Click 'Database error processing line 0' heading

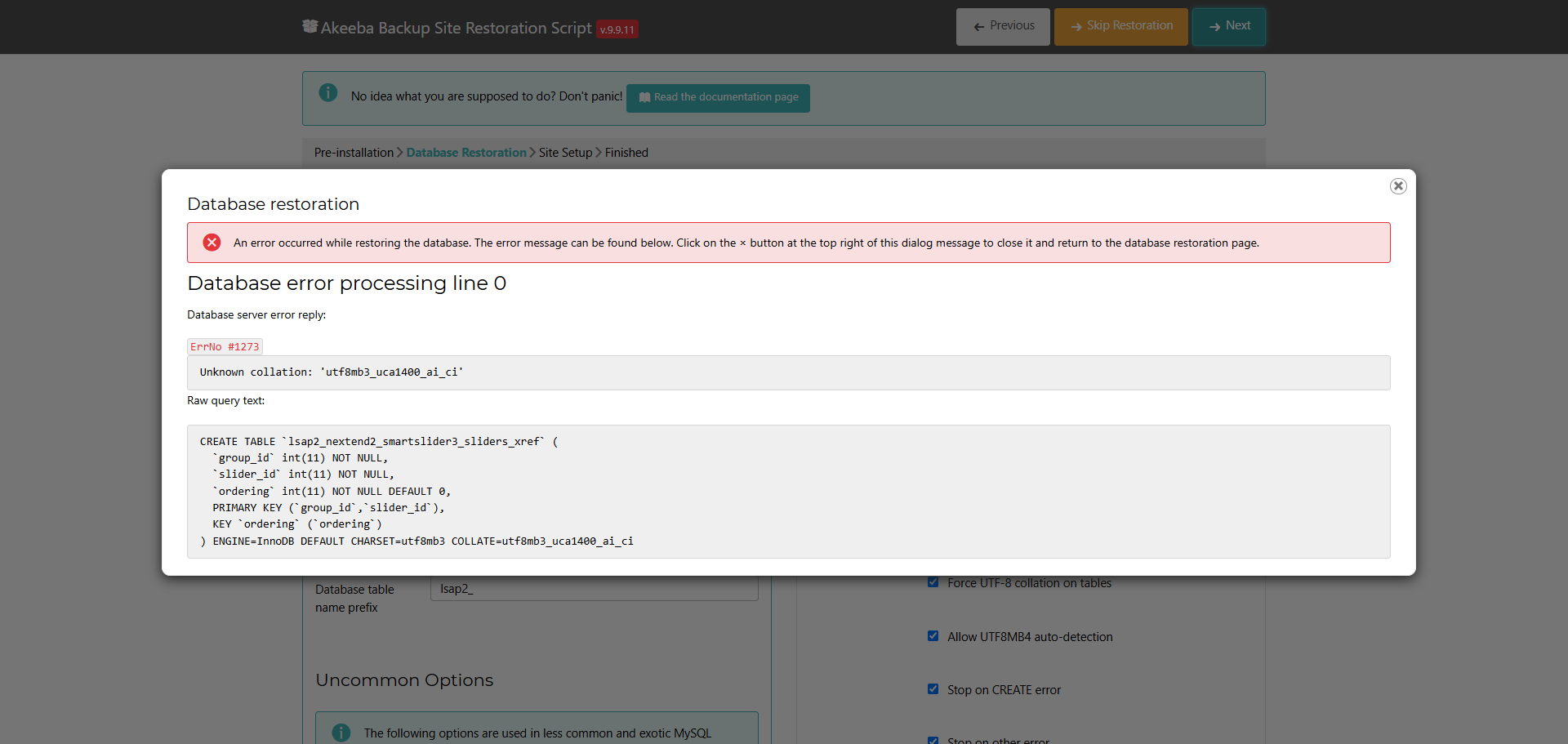347,283
